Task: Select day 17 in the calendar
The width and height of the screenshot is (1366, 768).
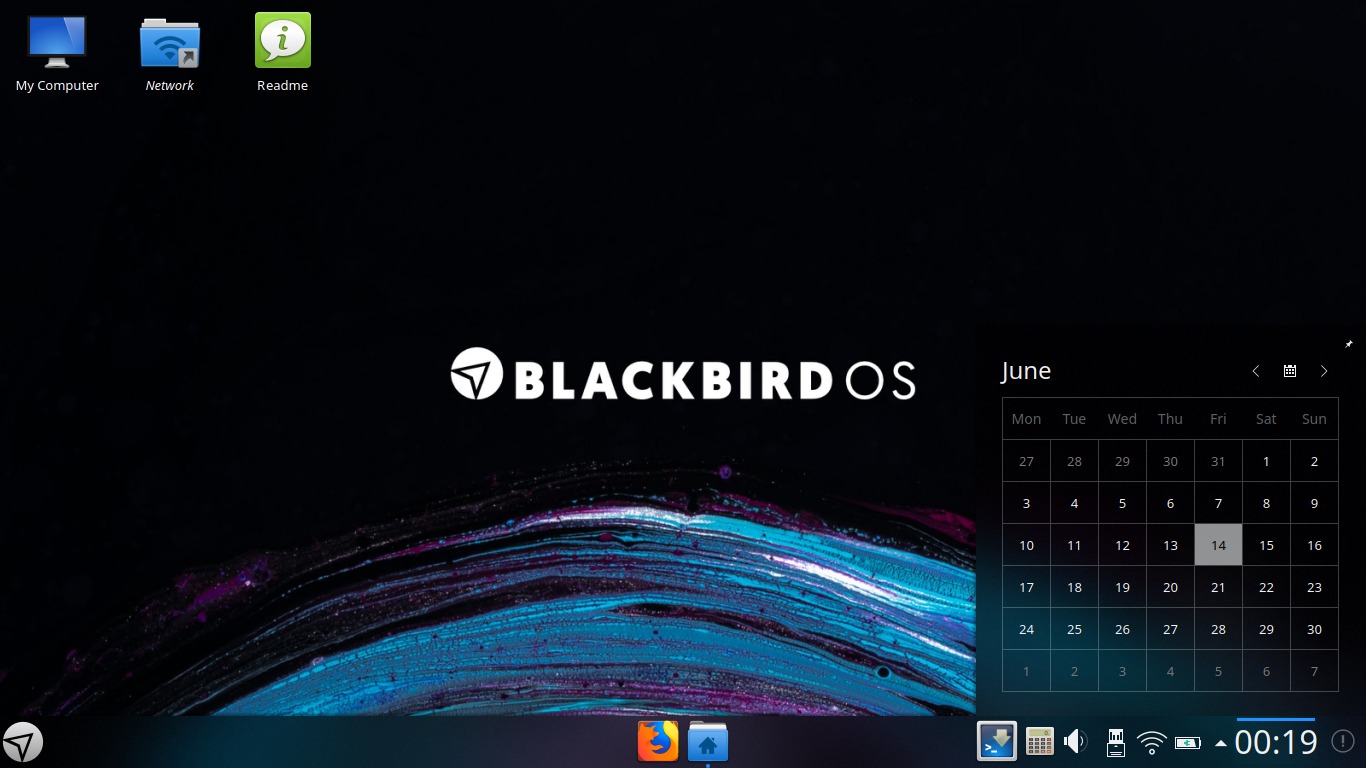Action: (1026, 587)
